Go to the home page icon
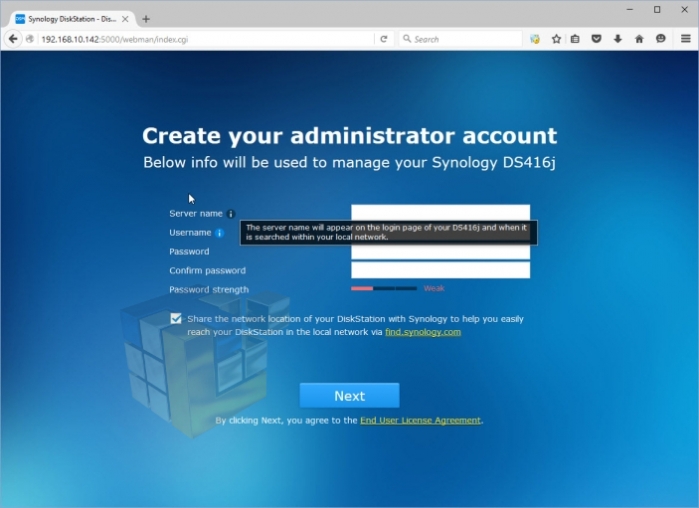 click(x=639, y=39)
